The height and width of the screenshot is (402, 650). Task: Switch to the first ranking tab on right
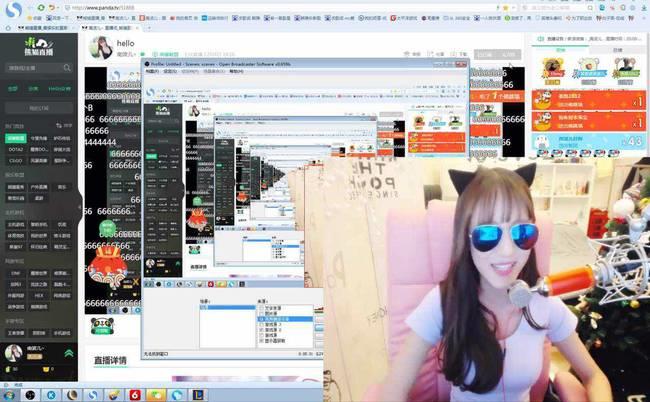[560, 48]
